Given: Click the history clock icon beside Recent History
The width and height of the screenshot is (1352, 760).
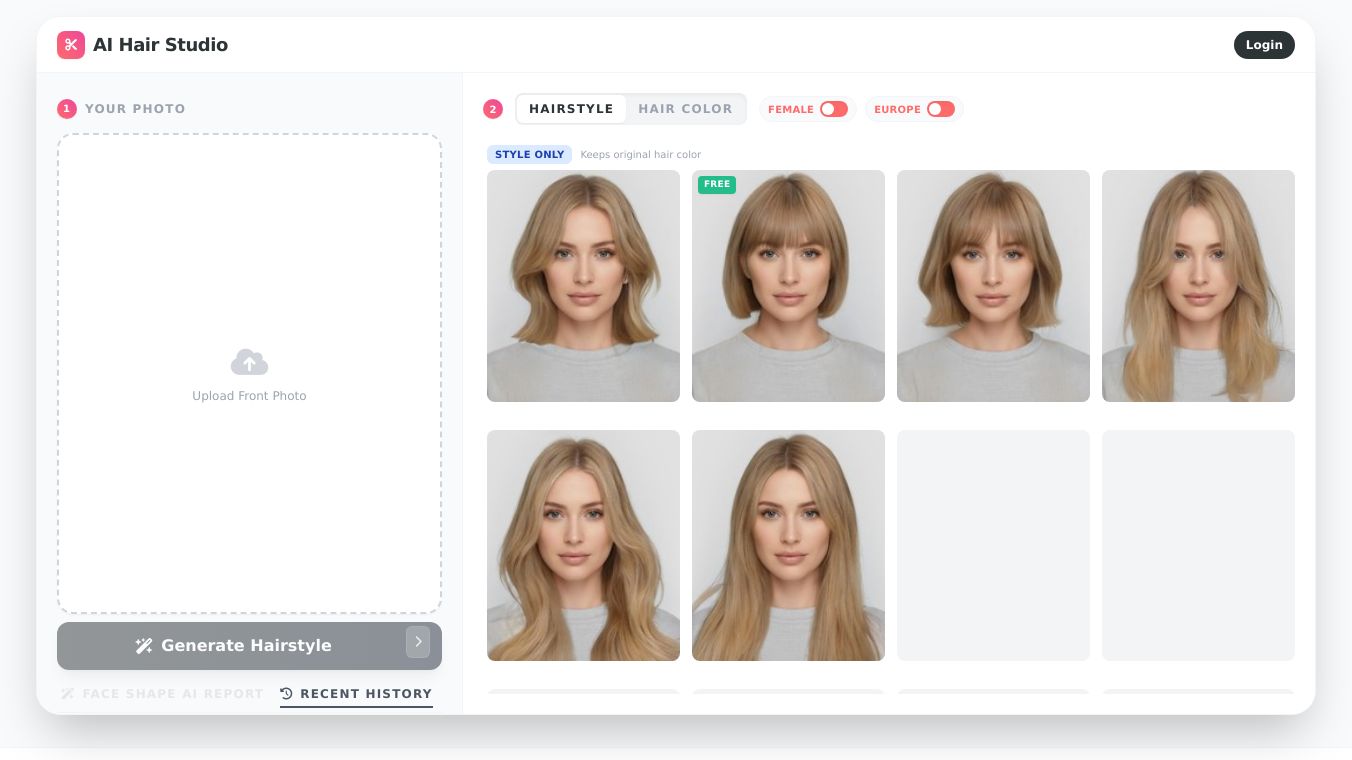Looking at the screenshot, I should pyautogui.click(x=286, y=694).
